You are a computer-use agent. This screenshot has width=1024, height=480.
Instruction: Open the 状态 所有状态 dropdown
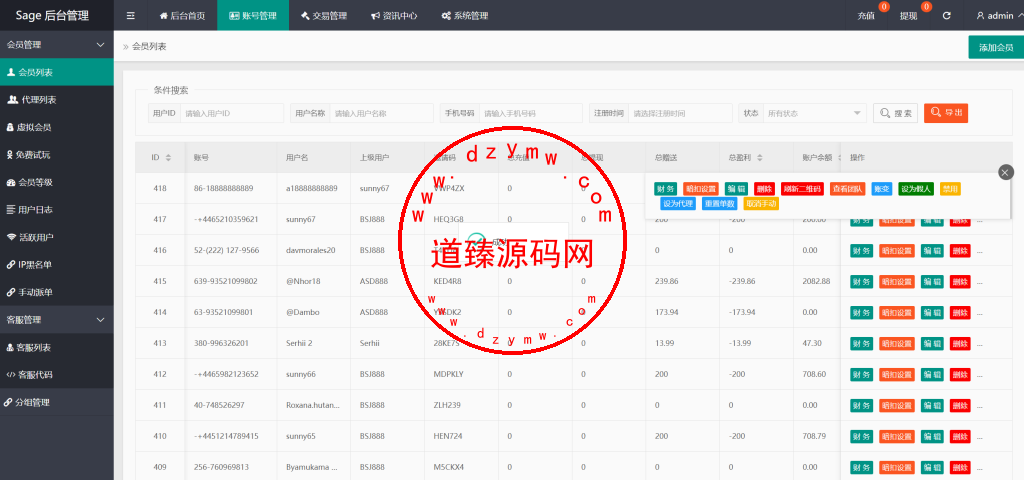(814, 113)
